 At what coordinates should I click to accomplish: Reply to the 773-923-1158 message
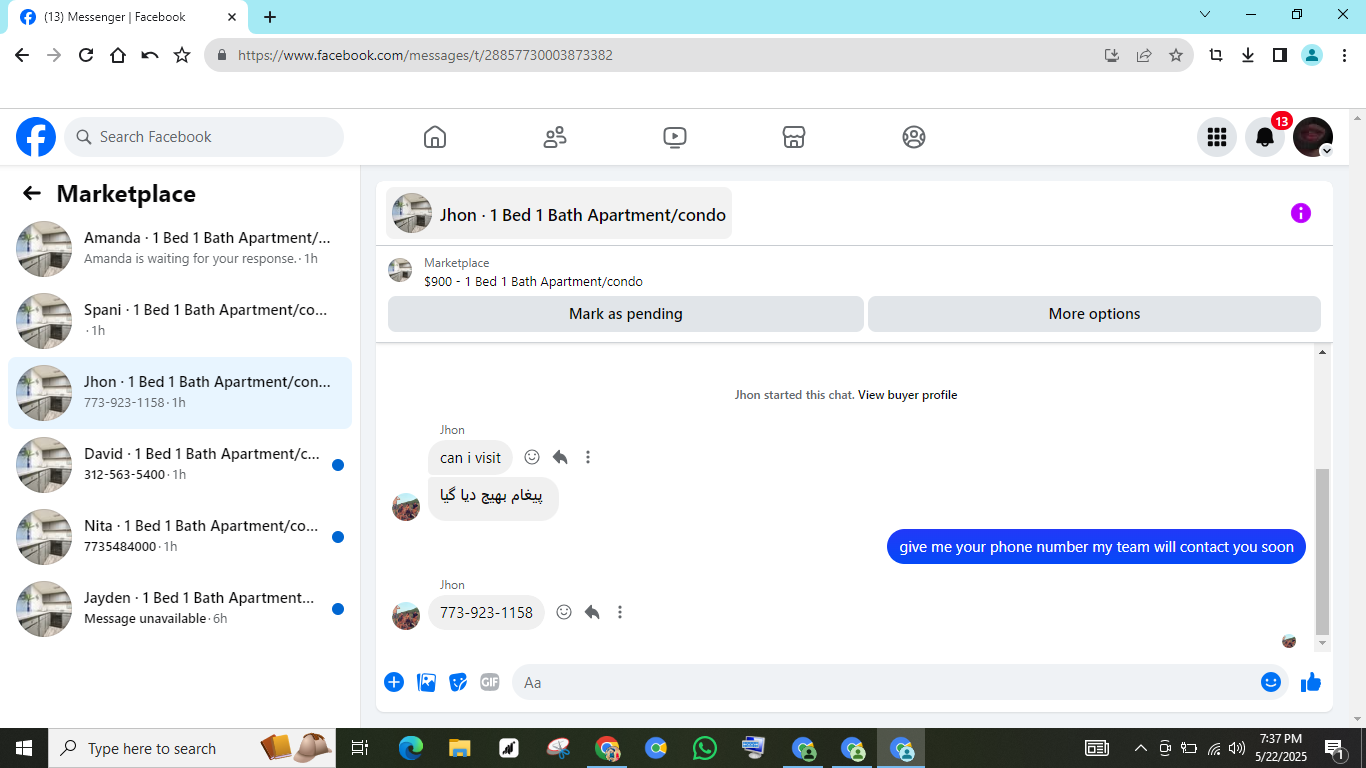592,612
